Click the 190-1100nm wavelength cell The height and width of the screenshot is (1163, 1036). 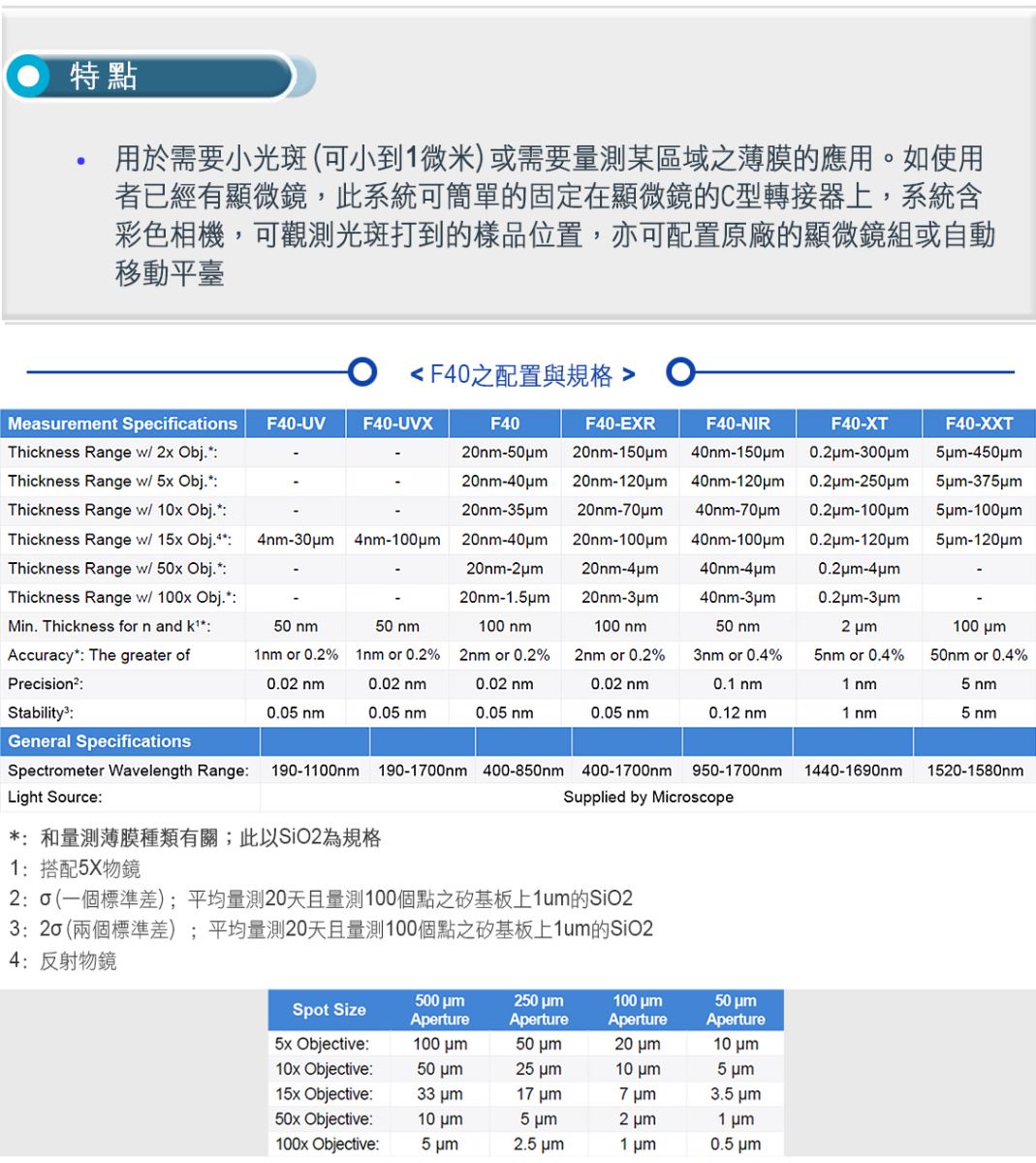315,770
